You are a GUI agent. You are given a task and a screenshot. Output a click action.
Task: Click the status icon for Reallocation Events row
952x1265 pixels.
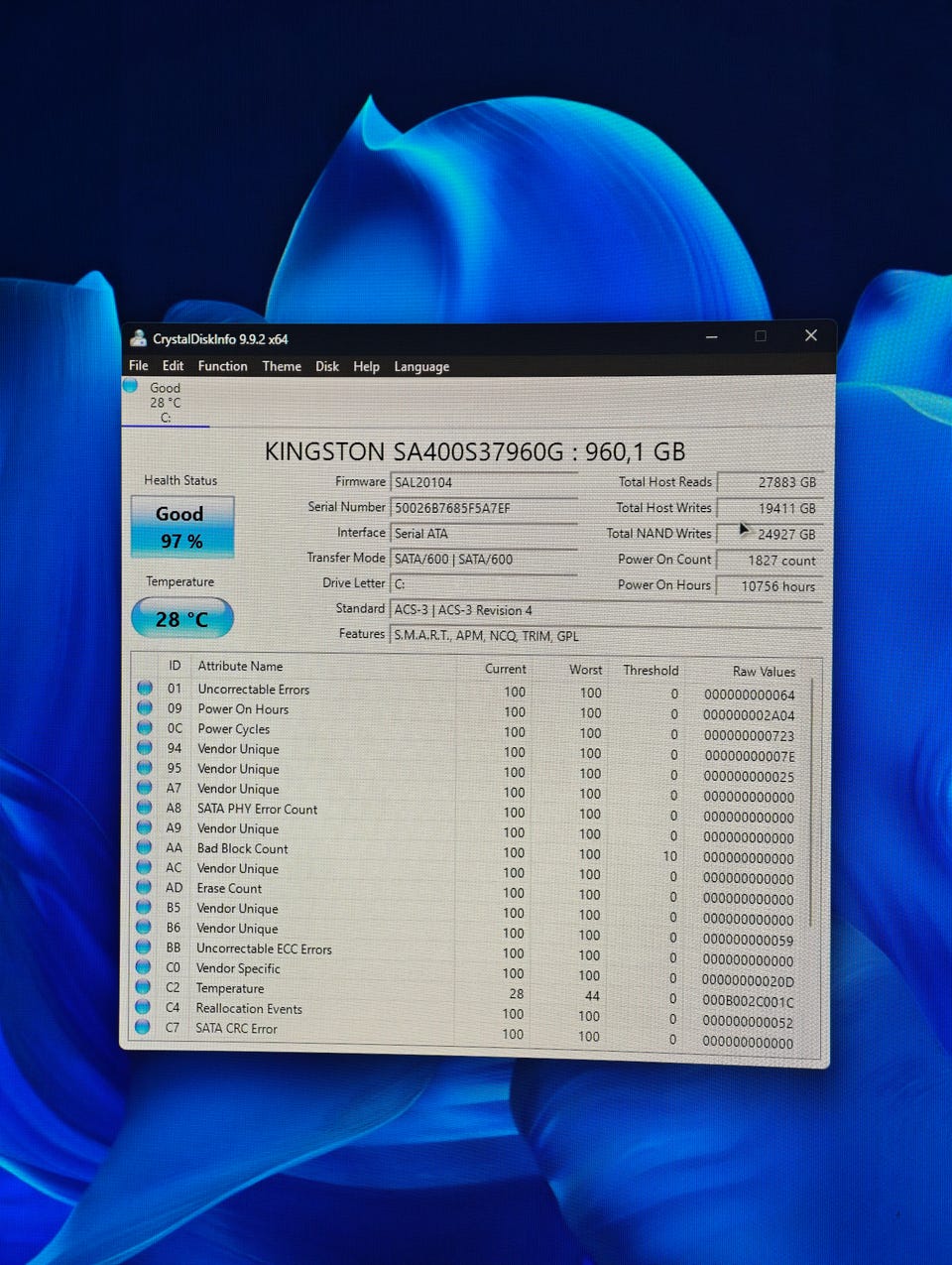coord(143,1007)
